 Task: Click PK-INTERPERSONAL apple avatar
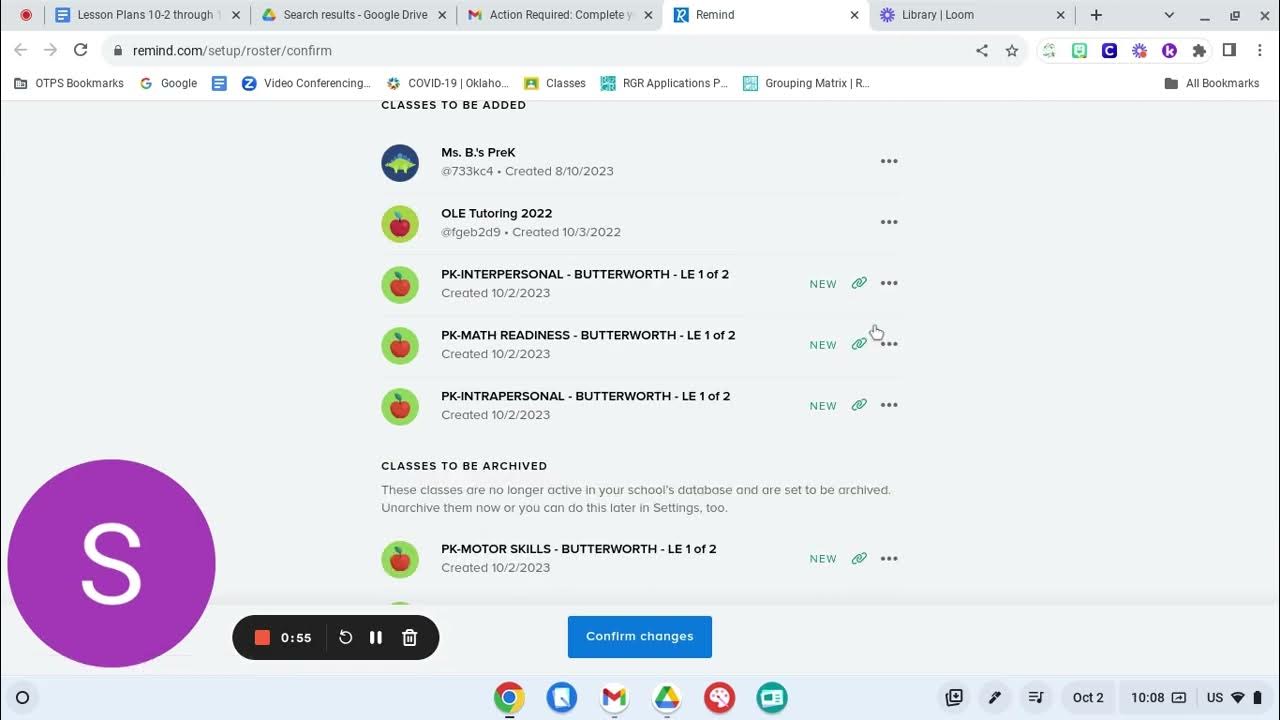coord(400,284)
